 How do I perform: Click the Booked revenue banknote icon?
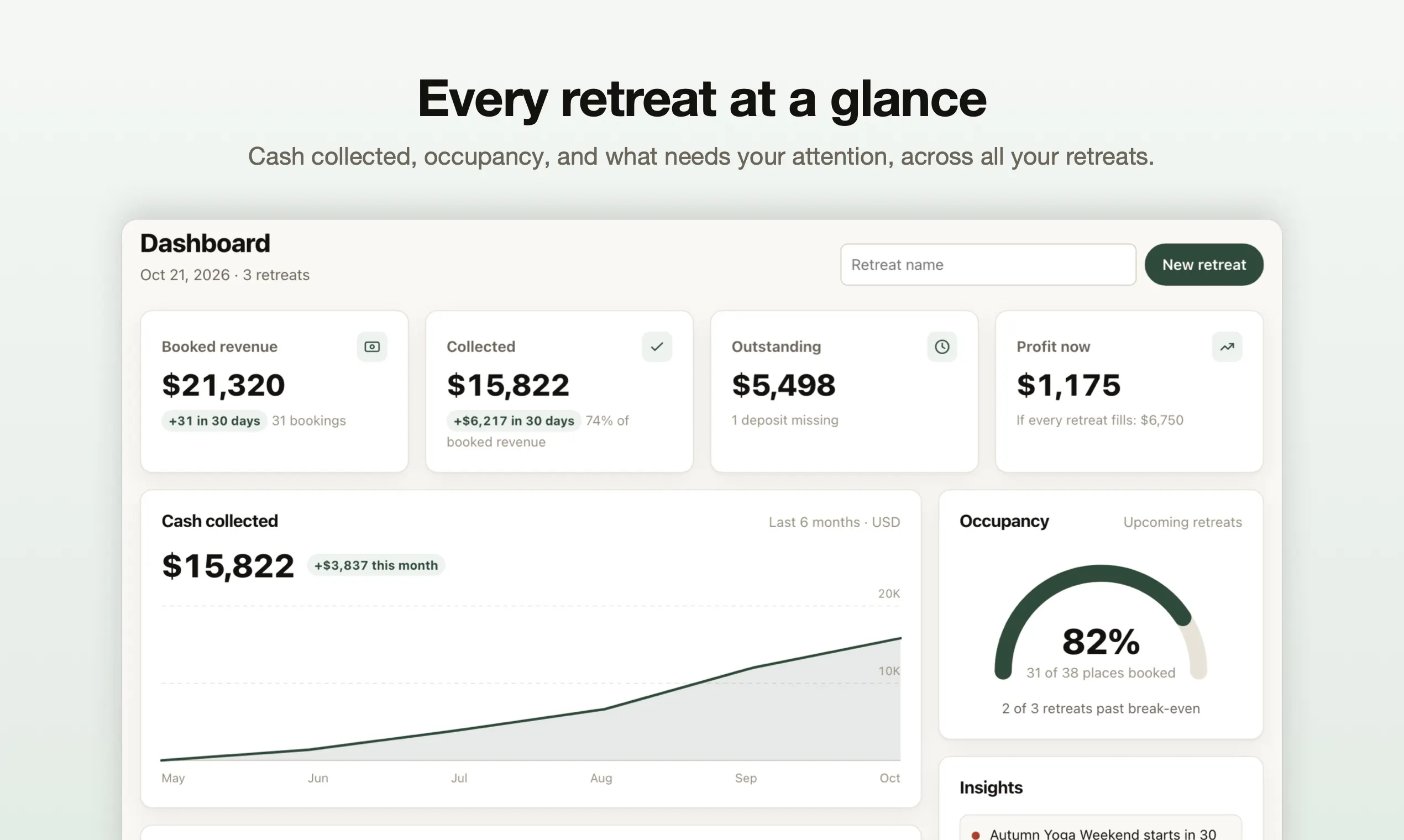pyautogui.click(x=372, y=347)
